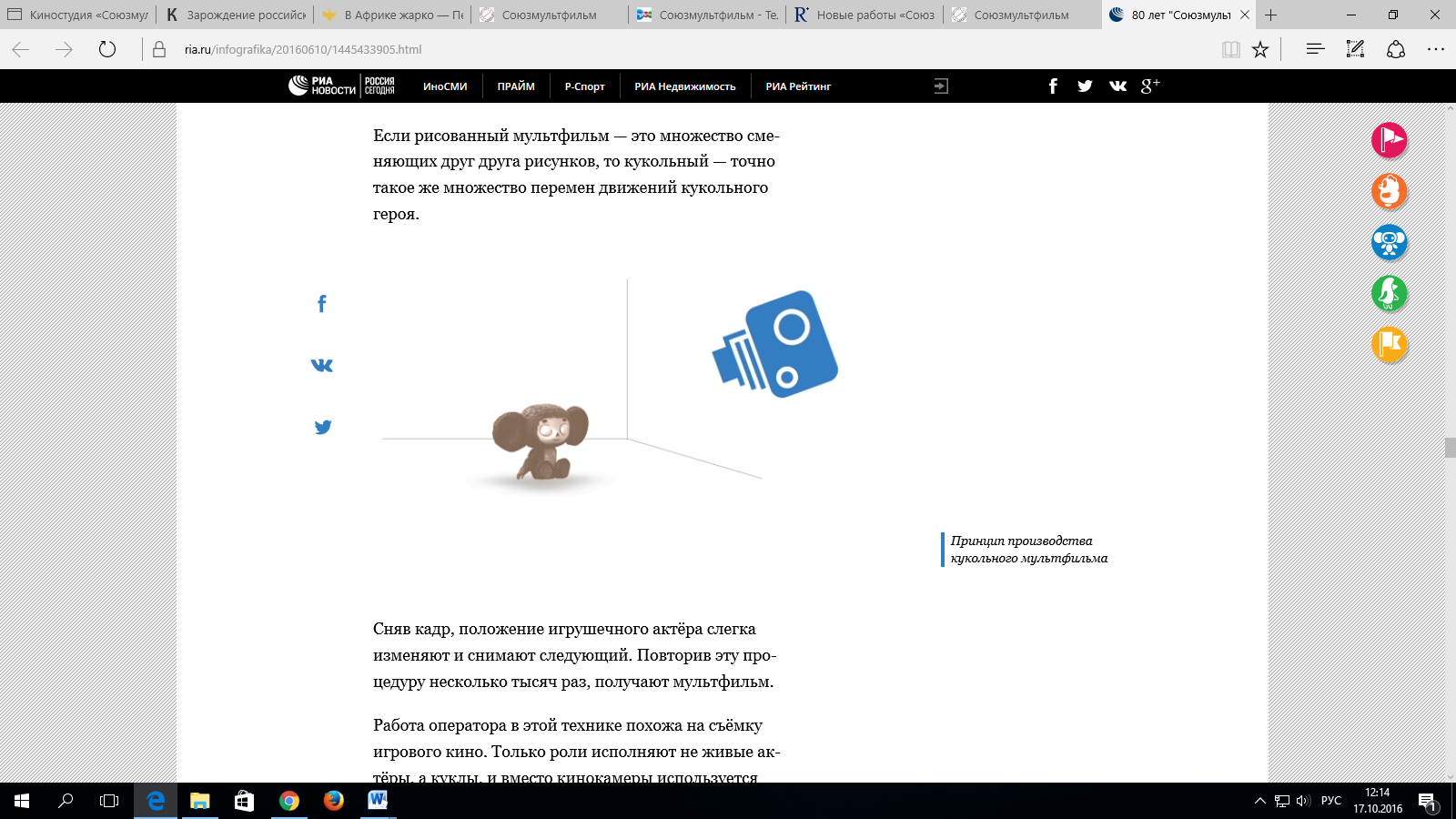Show hidden tray icons chevron

click(1260, 801)
